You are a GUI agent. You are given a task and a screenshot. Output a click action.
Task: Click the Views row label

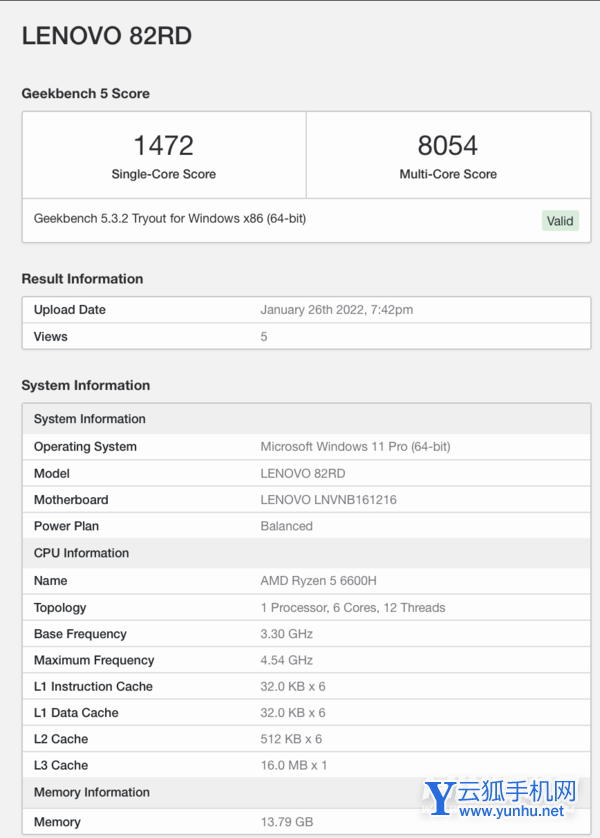click(51, 337)
